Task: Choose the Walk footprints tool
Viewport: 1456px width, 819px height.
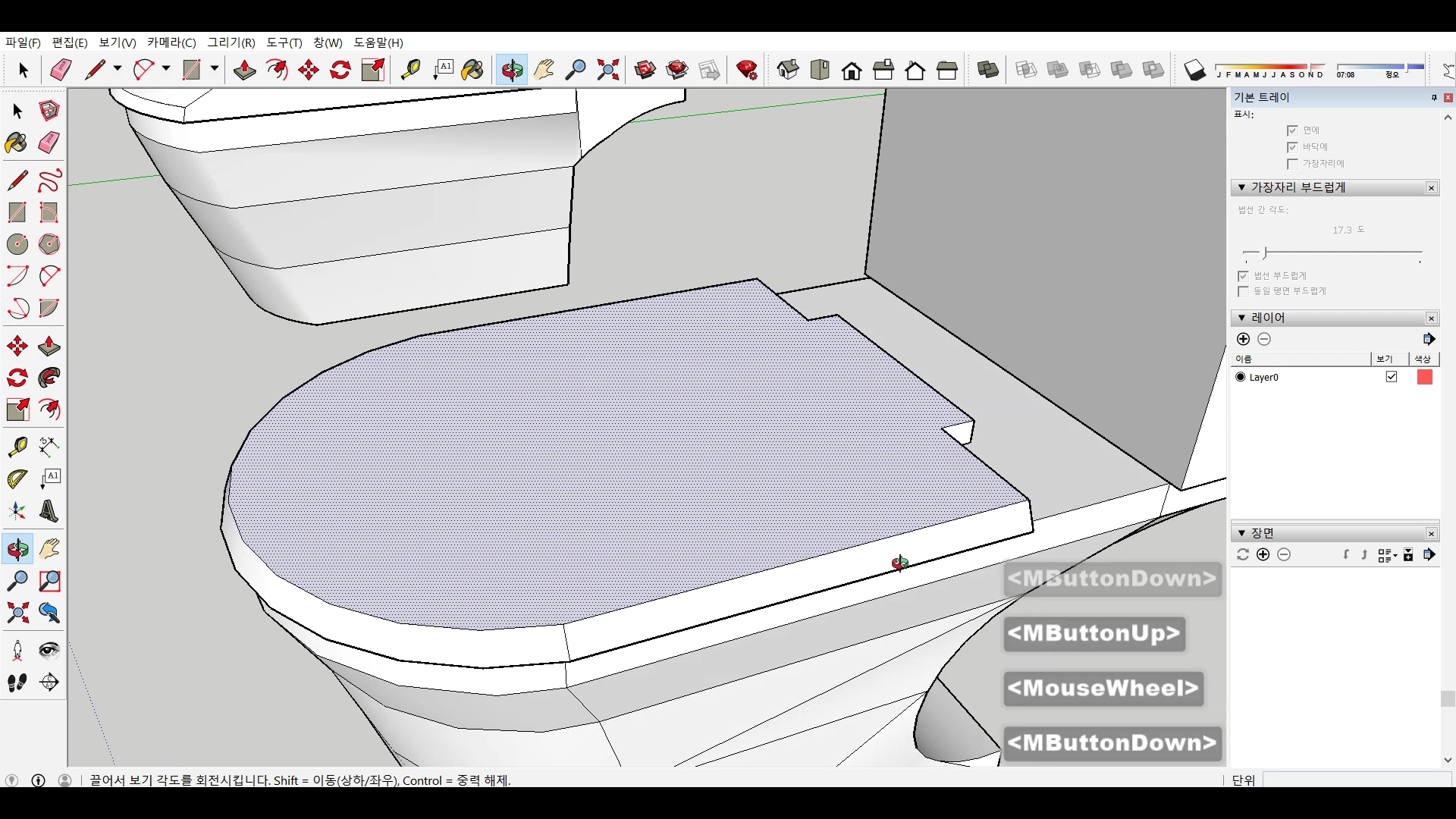Action: point(17,682)
